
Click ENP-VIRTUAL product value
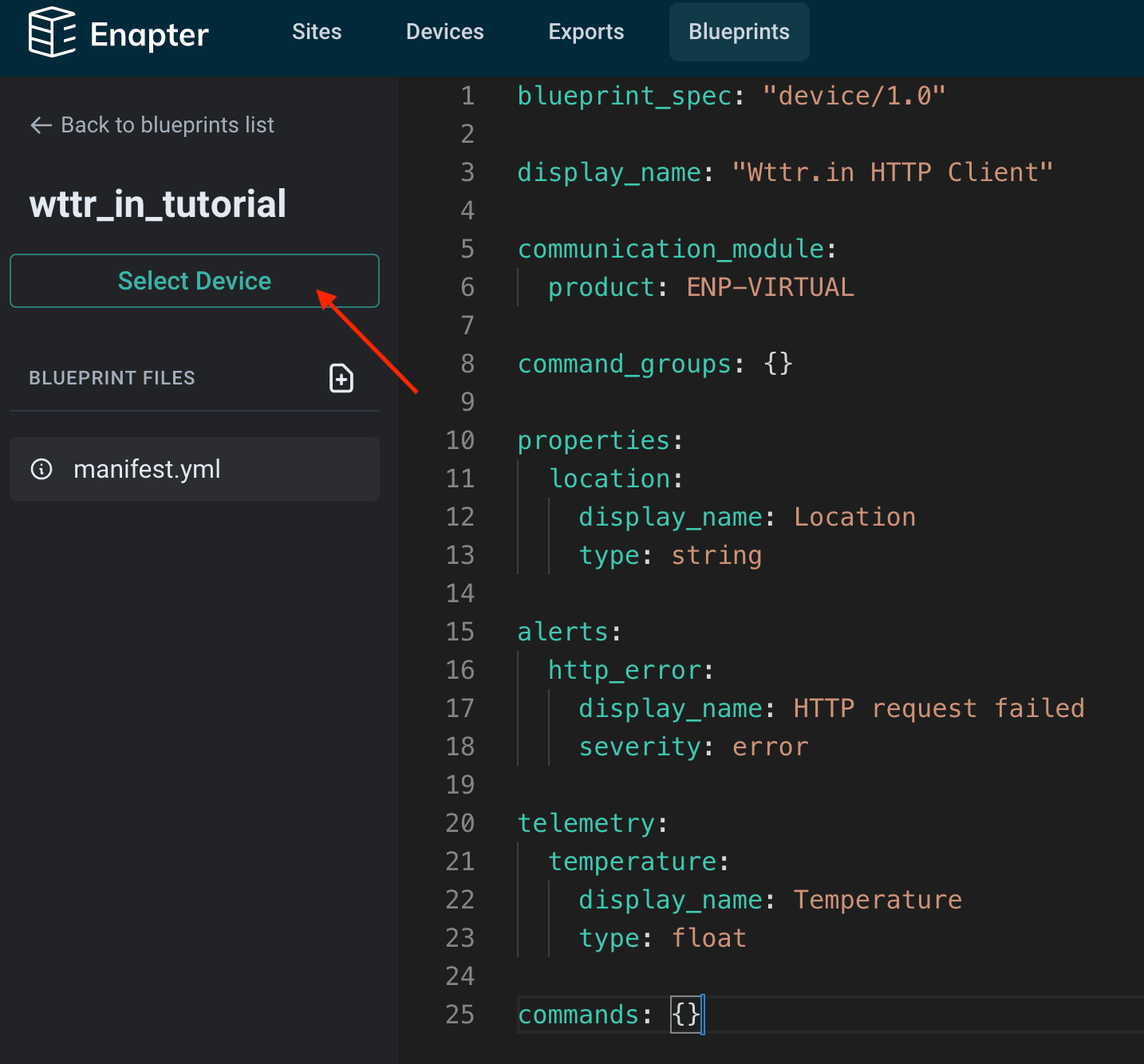click(770, 287)
